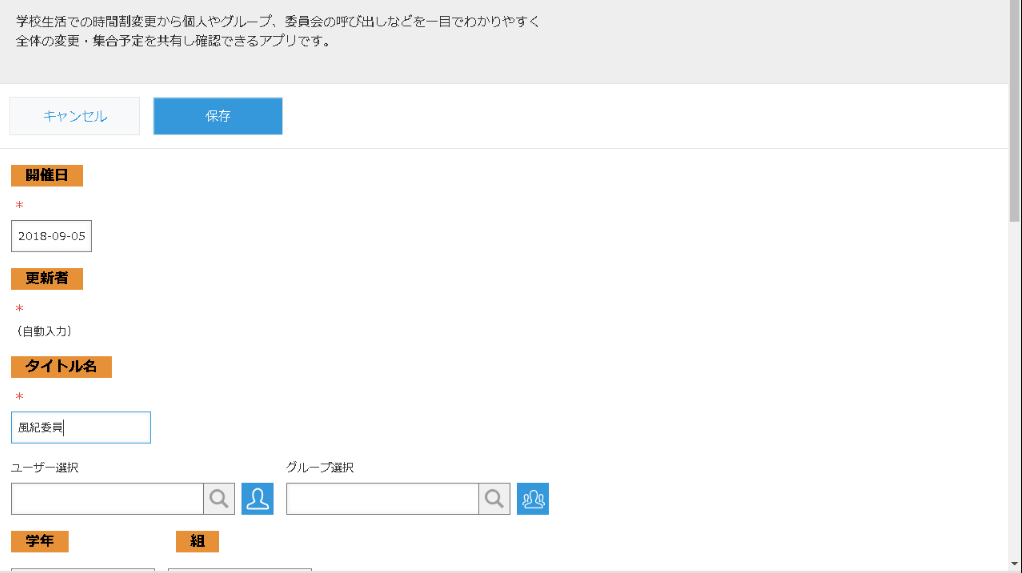
Task: Click the 開催日 orange label
Action: pyautogui.click(x=47, y=175)
